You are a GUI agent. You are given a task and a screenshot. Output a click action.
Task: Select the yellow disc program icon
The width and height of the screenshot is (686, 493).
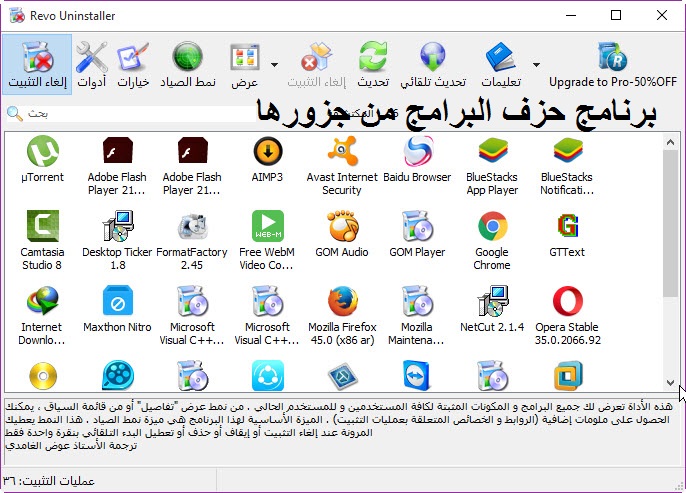[x=42, y=375]
